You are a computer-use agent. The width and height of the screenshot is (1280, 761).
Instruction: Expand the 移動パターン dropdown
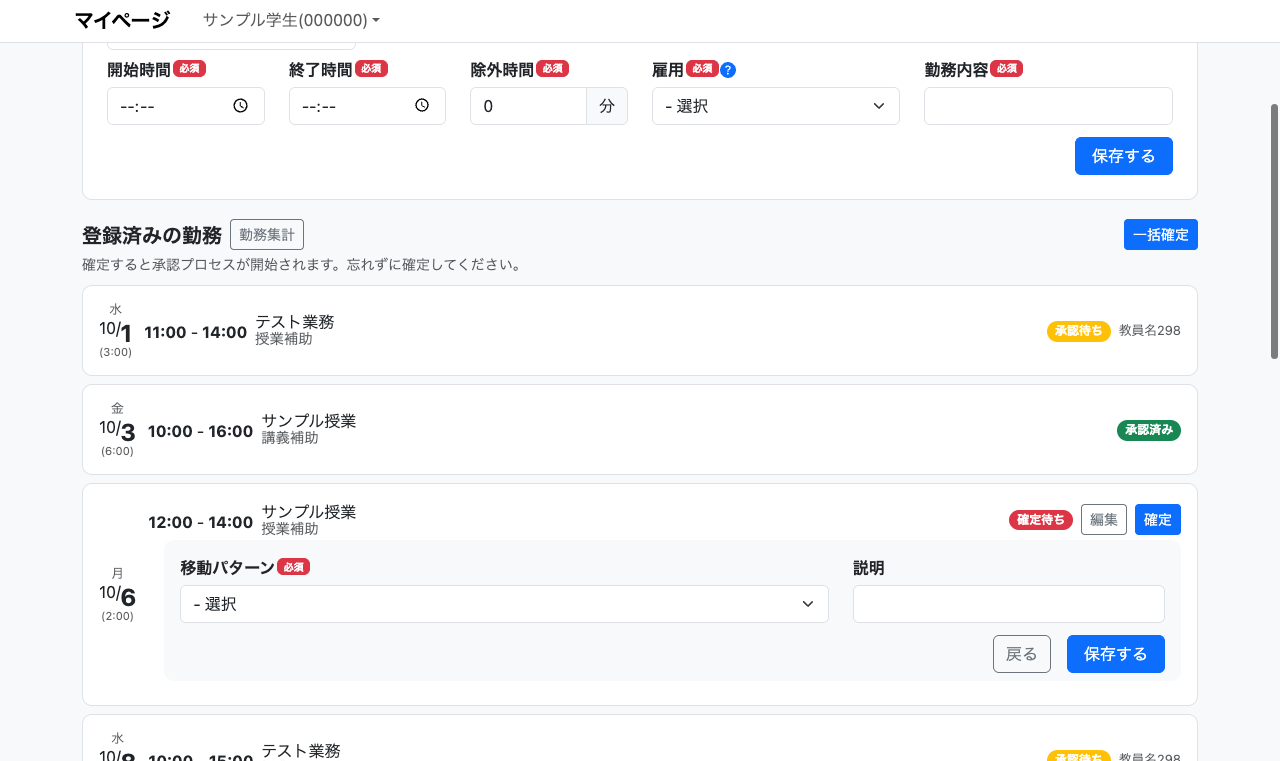[x=504, y=604]
